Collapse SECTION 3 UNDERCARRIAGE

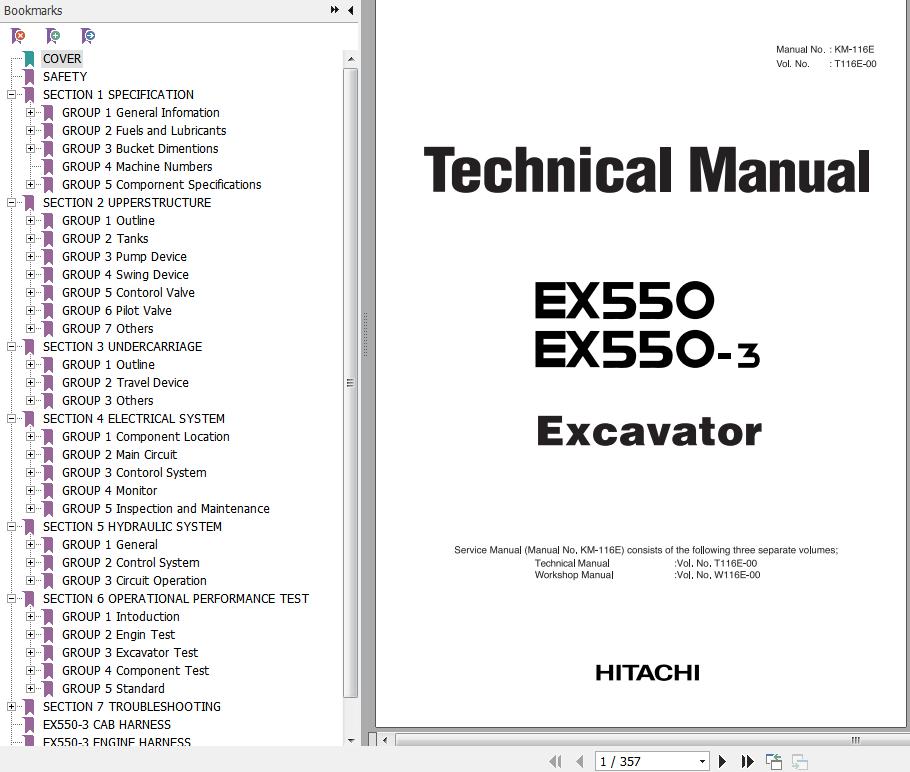pos(11,347)
